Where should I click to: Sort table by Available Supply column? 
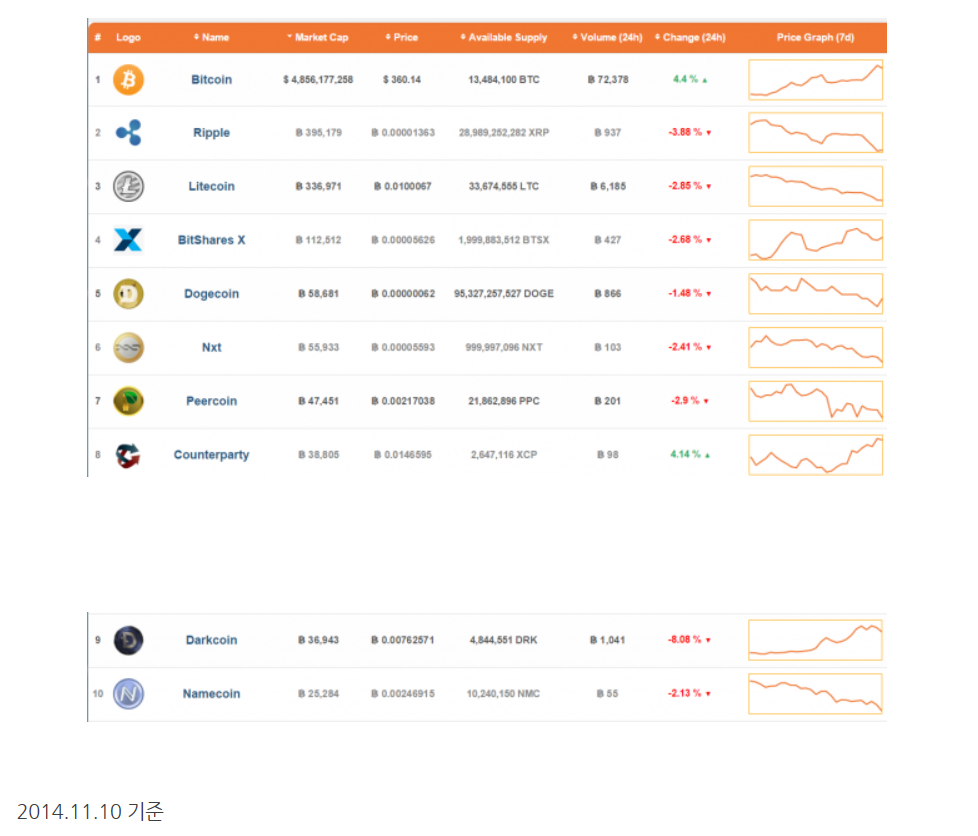click(503, 37)
